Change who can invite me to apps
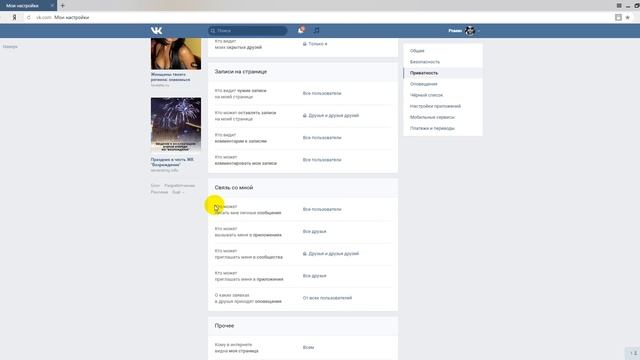640x360 pixels. coord(314,276)
